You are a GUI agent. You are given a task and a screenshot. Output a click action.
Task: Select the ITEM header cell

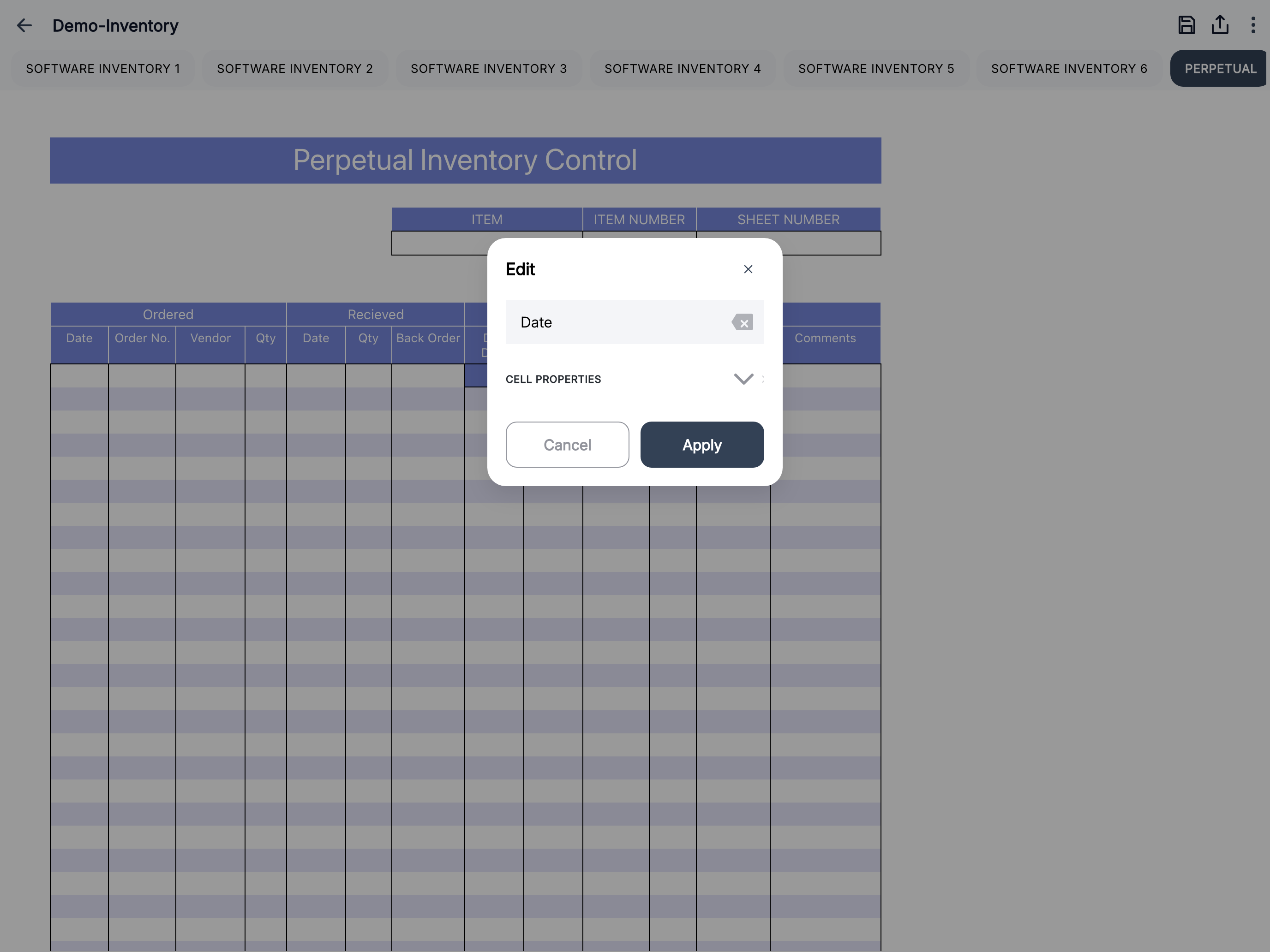(x=487, y=220)
